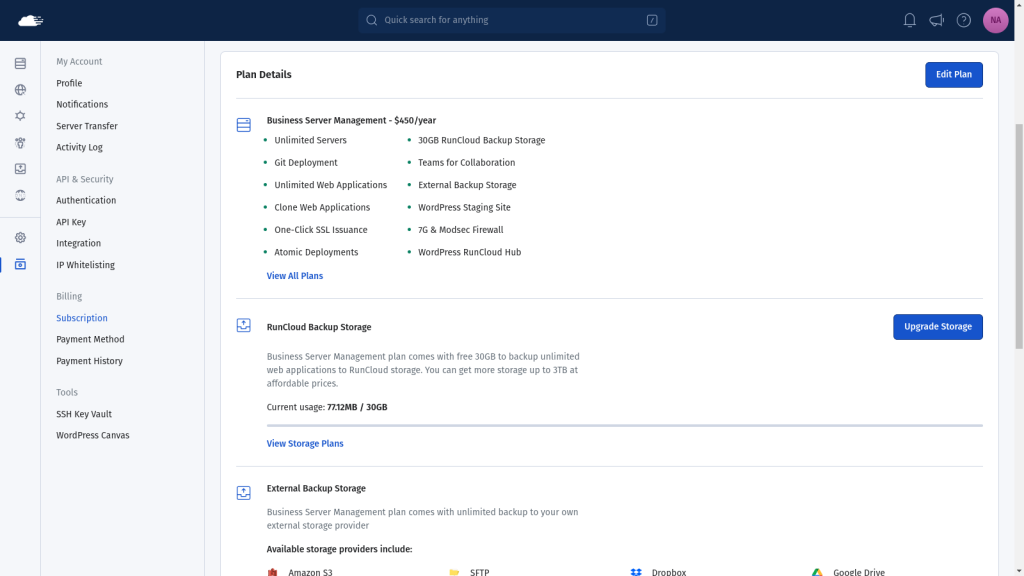Click the globe icon in left rail
1024x576 pixels.
[x=20, y=89]
